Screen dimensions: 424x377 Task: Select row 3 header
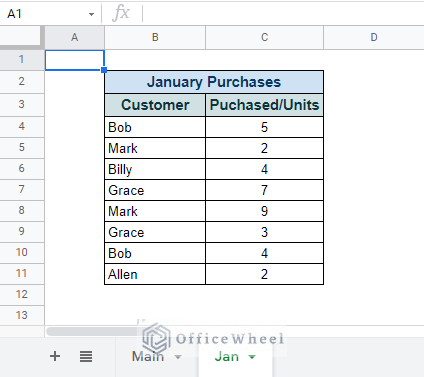(22, 105)
